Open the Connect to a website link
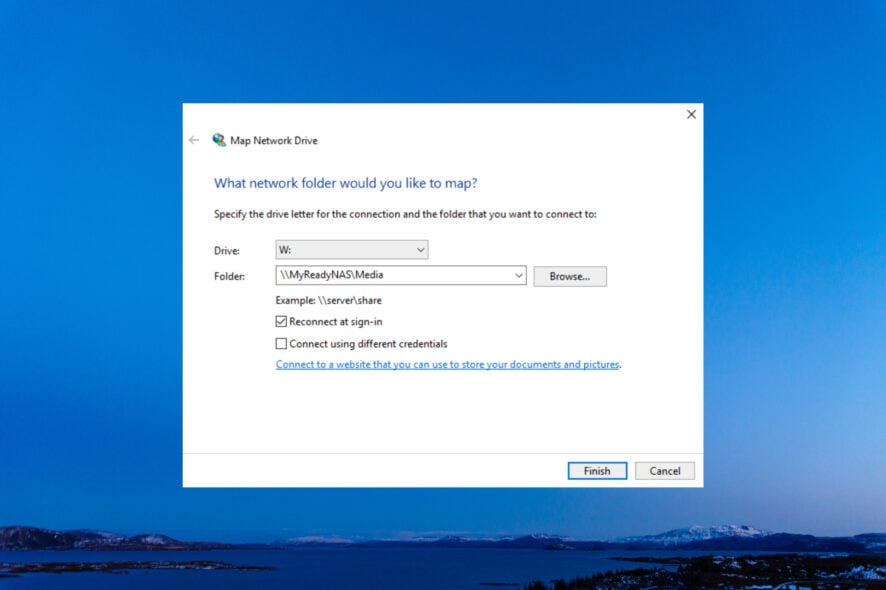 point(448,365)
